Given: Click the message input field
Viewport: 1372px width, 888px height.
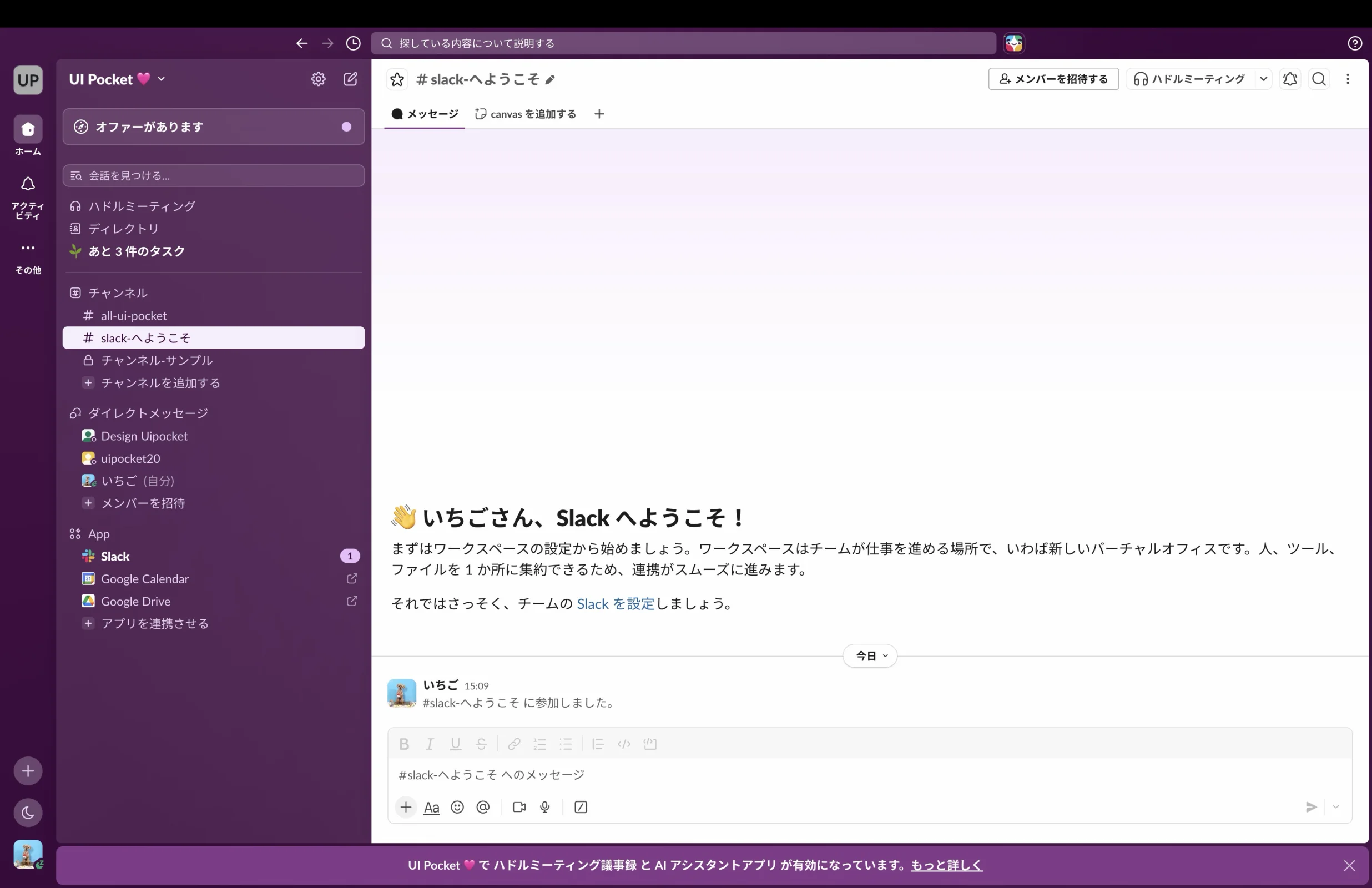Looking at the screenshot, I should click(x=869, y=775).
